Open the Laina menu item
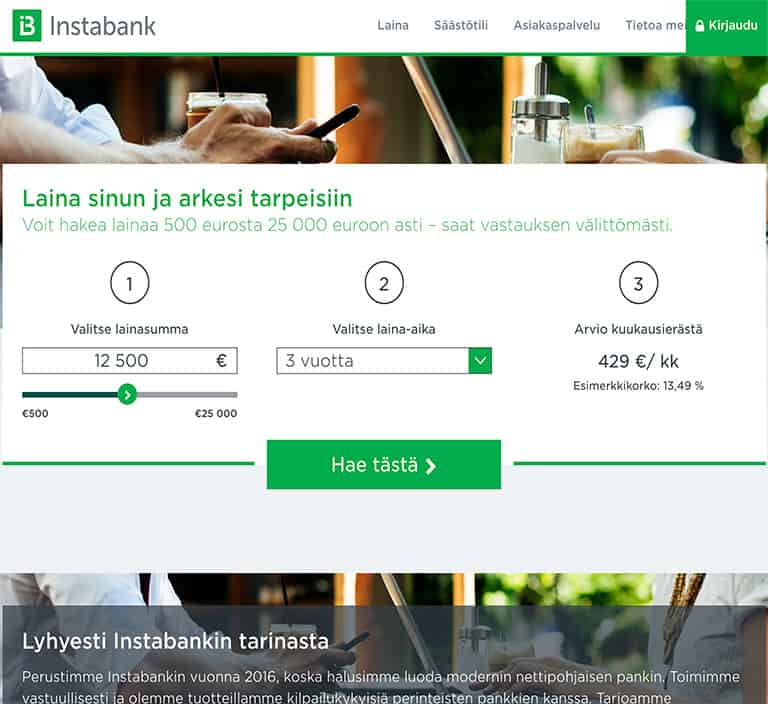 click(x=393, y=25)
